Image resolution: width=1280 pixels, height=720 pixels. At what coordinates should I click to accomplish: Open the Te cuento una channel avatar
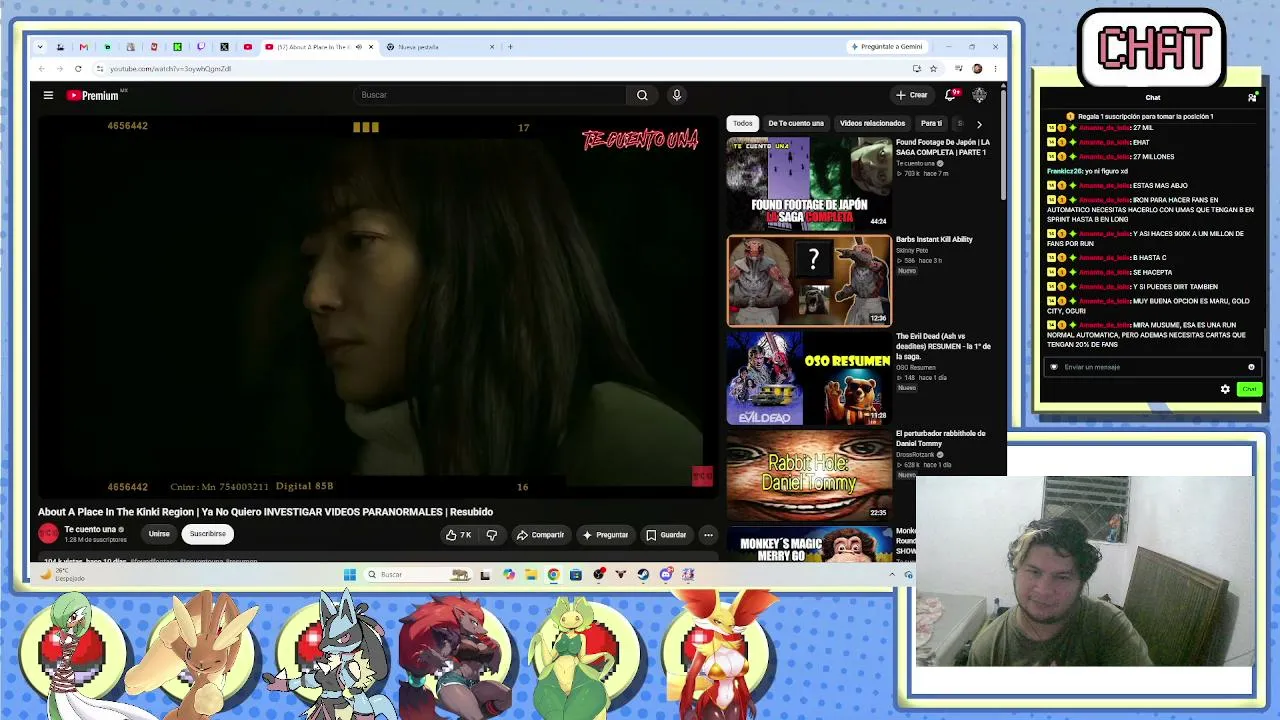(x=48, y=534)
